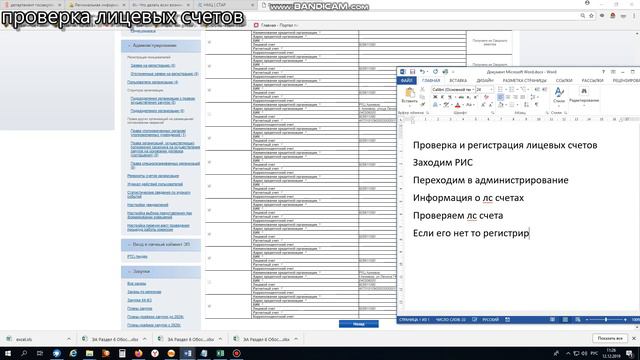Toggle bold (Ж) formatting in Word
The image size is (640, 360).
click(435, 97)
